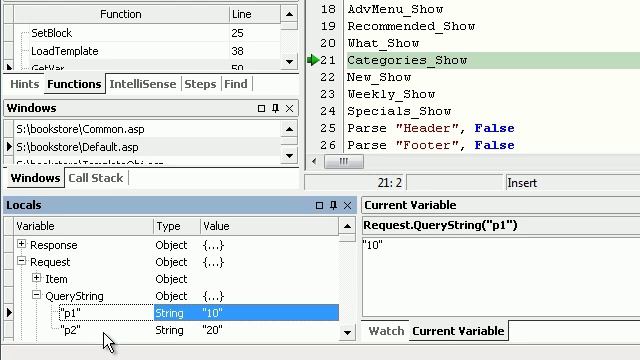Click the QueryString variable name
The width and height of the screenshot is (640, 360).
coord(74,296)
